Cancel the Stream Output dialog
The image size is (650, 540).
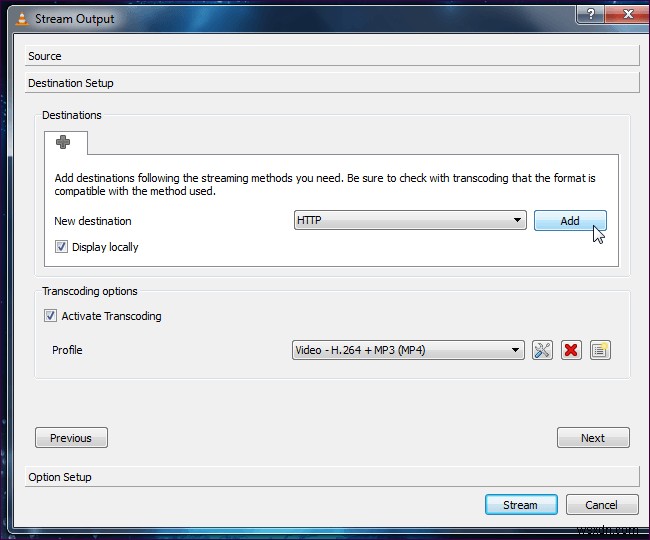[x=602, y=504]
